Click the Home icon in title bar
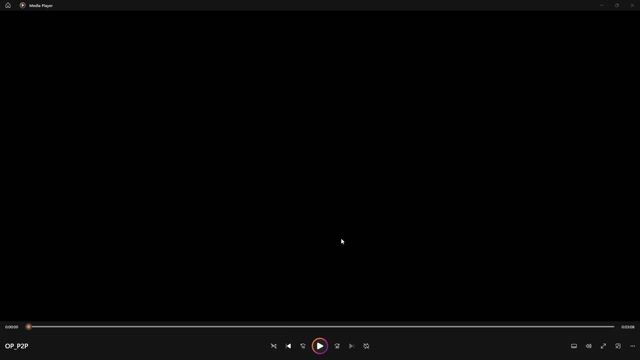Image resolution: width=640 pixels, height=360 pixels. [8, 5]
